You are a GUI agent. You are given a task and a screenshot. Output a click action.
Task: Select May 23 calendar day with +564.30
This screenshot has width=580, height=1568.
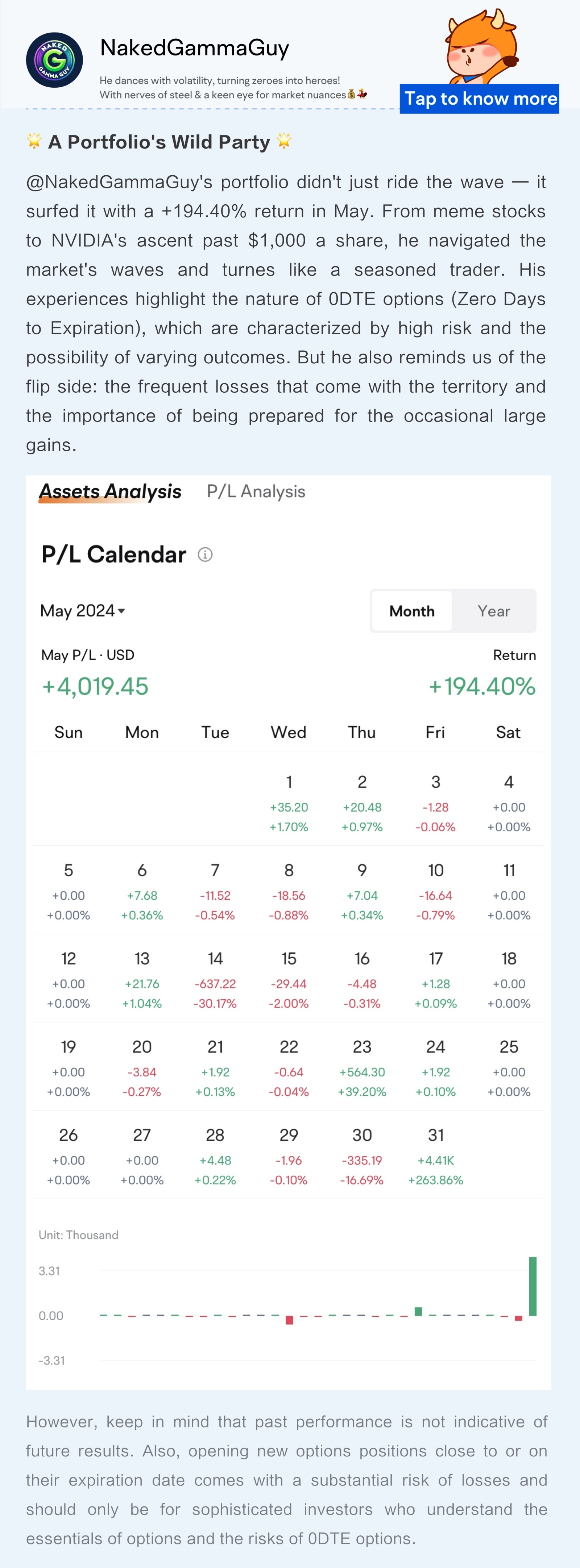coord(362,1066)
